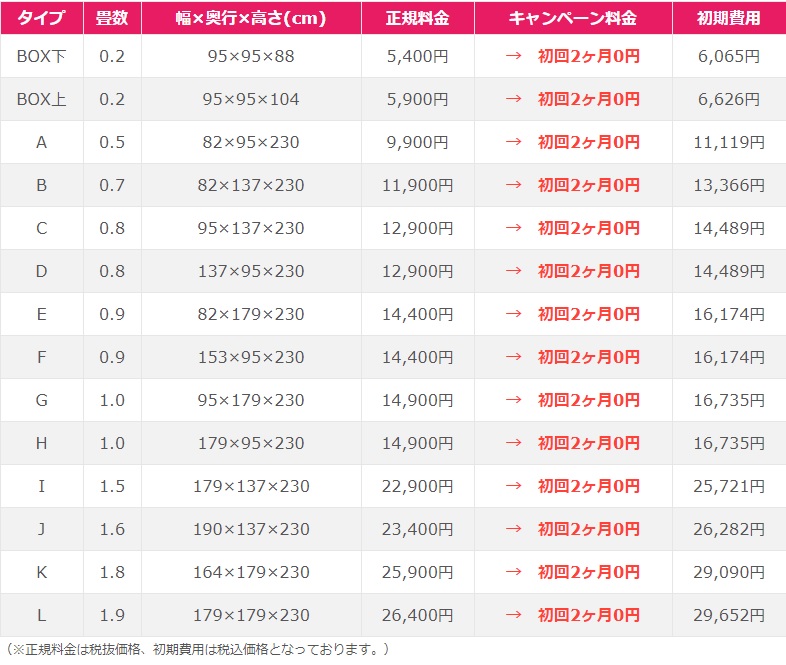Select the 畳数 column header
The image size is (786, 665).
coord(112,18)
